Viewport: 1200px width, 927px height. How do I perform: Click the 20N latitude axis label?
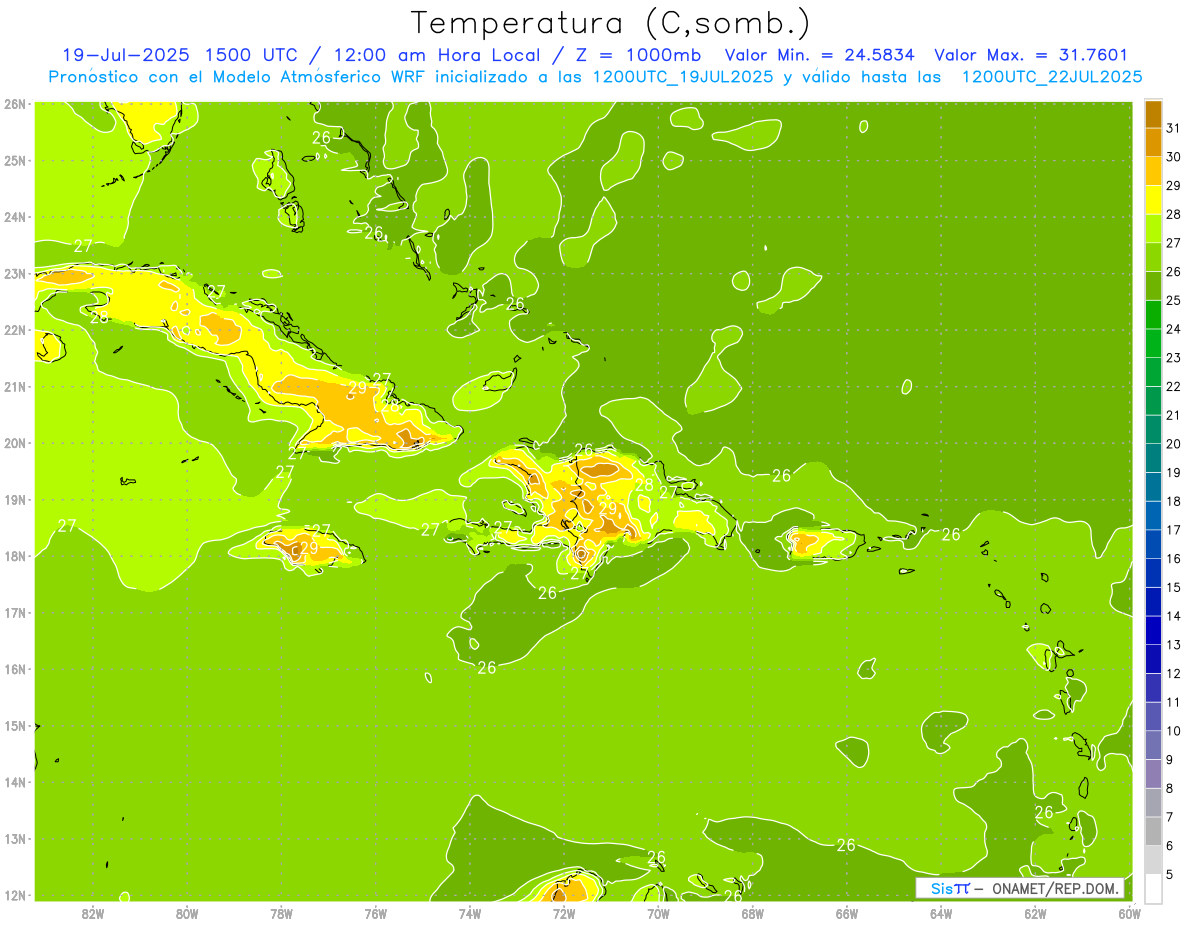tap(14, 443)
